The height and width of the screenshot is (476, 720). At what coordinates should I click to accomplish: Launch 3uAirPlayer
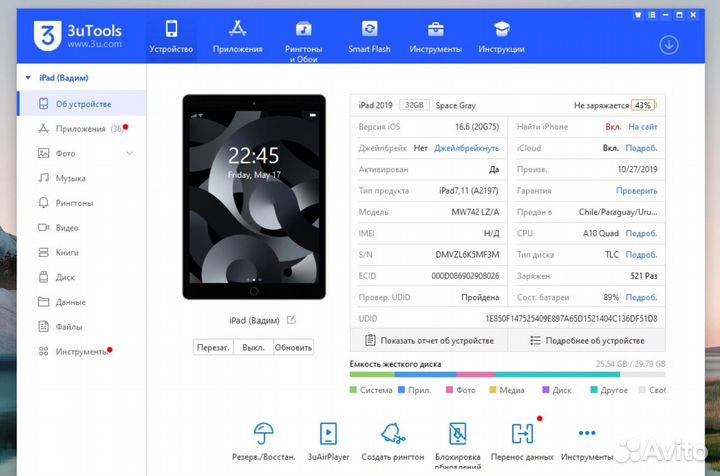coord(328,441)
